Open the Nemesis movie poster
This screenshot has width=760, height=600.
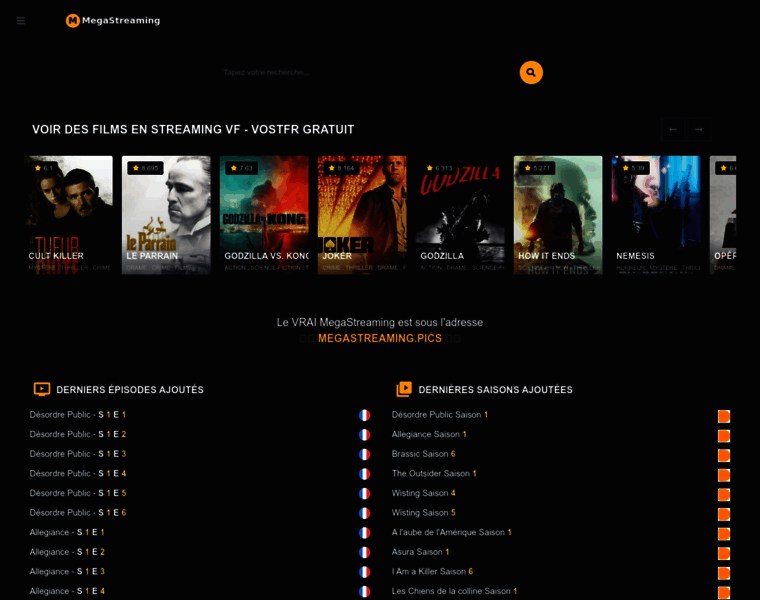(656, 215)
